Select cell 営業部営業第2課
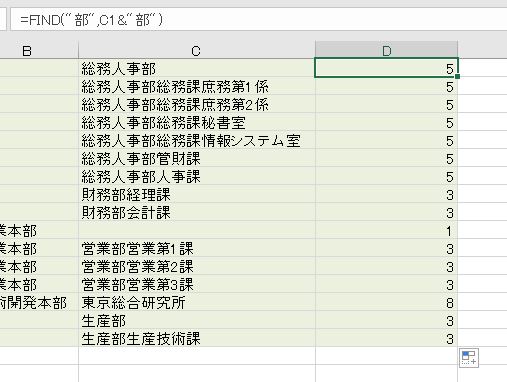Screen dimensions: 507x382 (197, 266)
